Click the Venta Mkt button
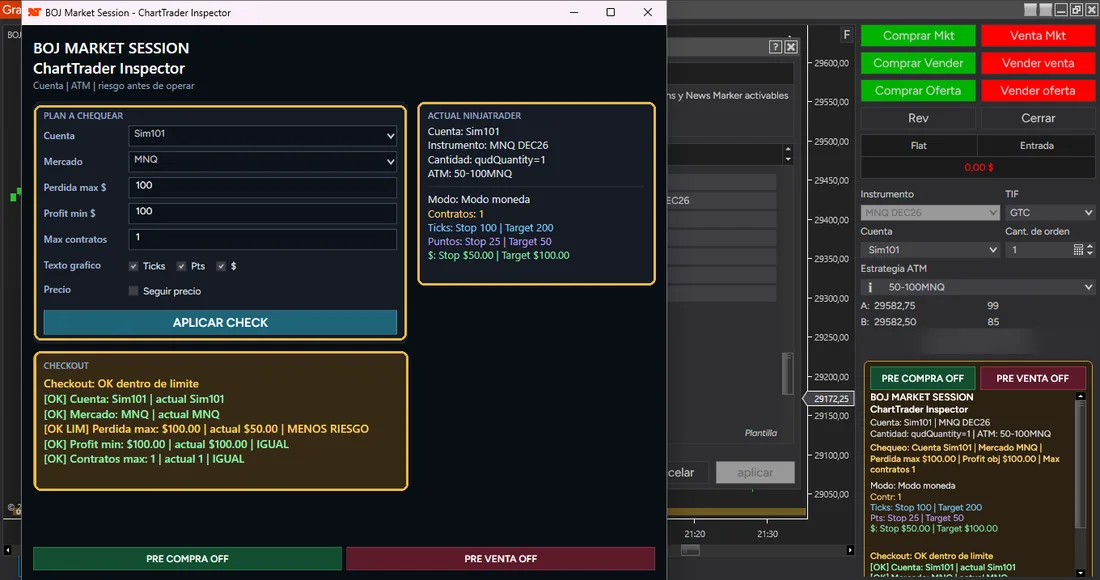Viewport: 1100px width, 580px height. coord(1038,36)
